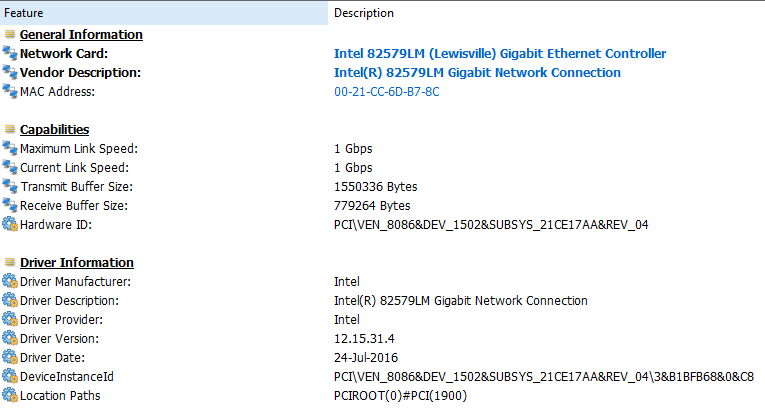Select the icon beside Transmit Buffer Size
The width and height of the screenshot is (765, 412).
coord(10,186)
